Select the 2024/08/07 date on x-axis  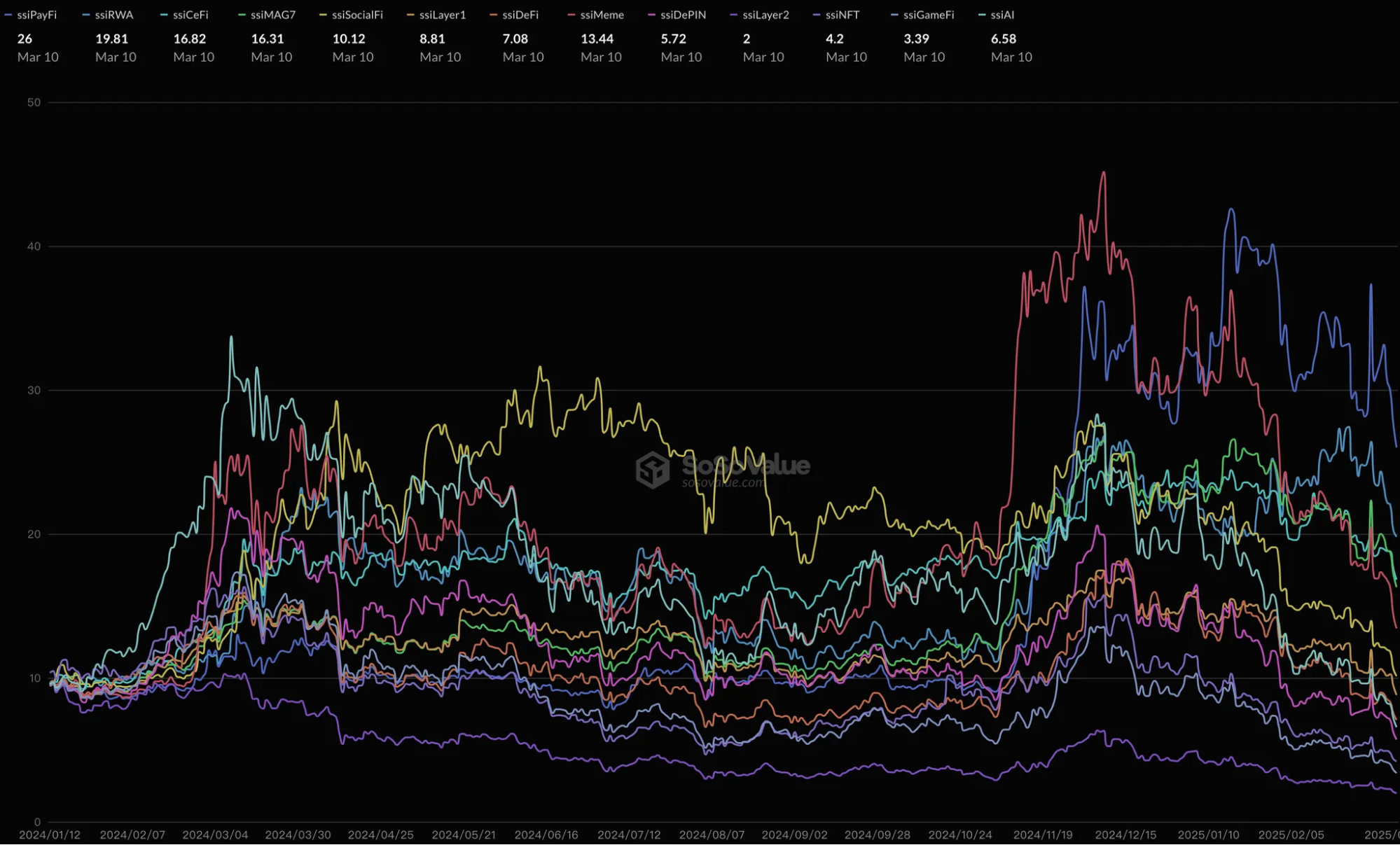tap(712, 834)
